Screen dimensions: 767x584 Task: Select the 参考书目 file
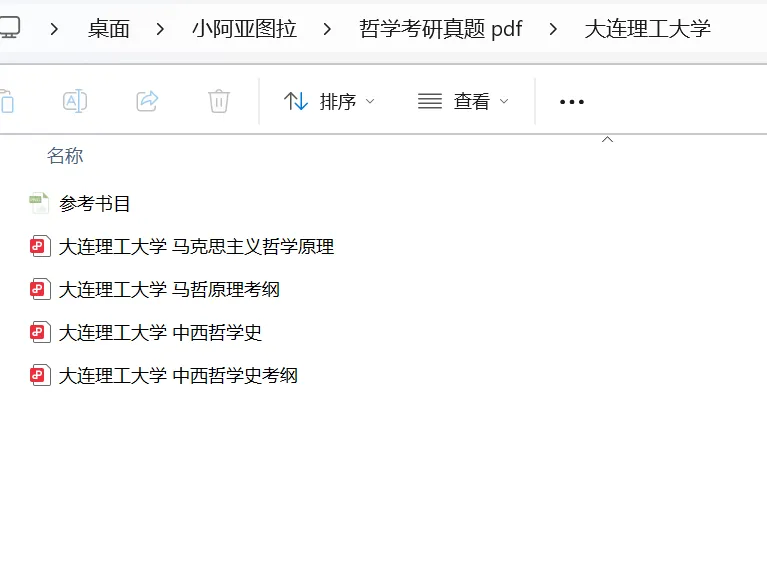pyautogui.click(x=94, y=203)
